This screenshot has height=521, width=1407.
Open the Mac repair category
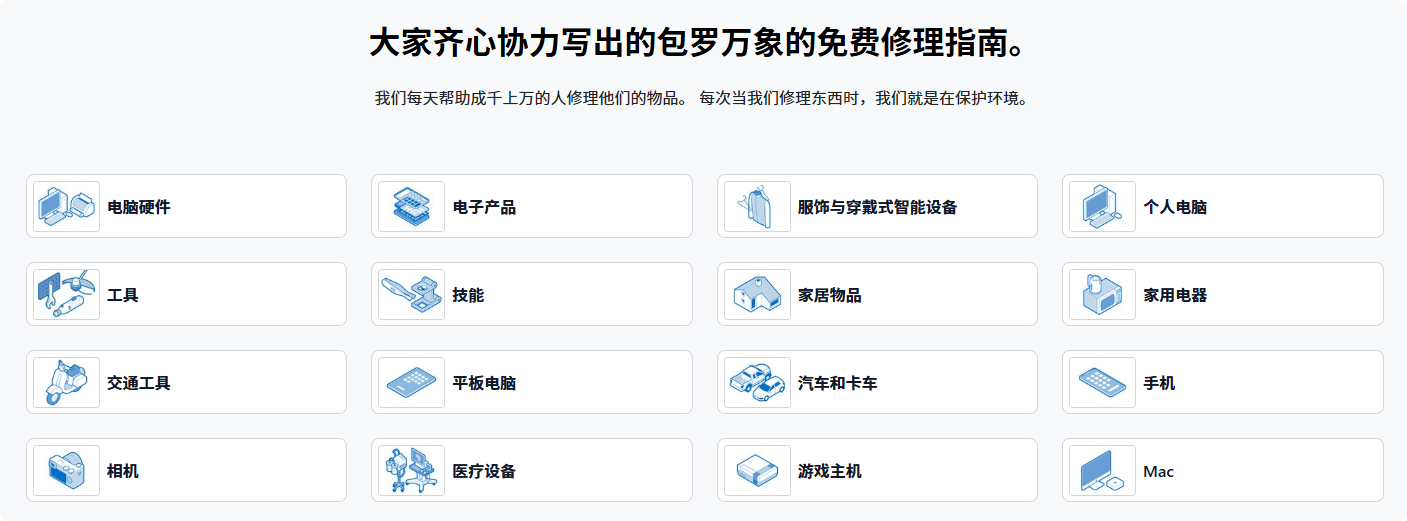click(1158, 471)
